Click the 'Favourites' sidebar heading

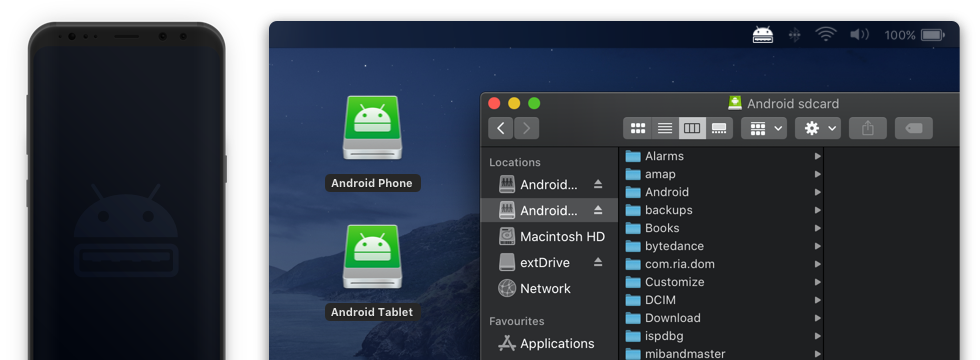(517, 321)
